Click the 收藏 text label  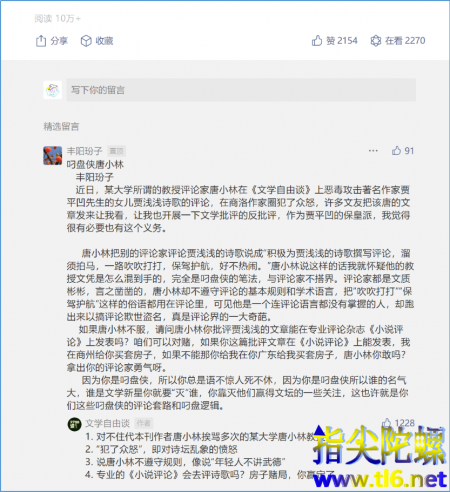point(104,41)
